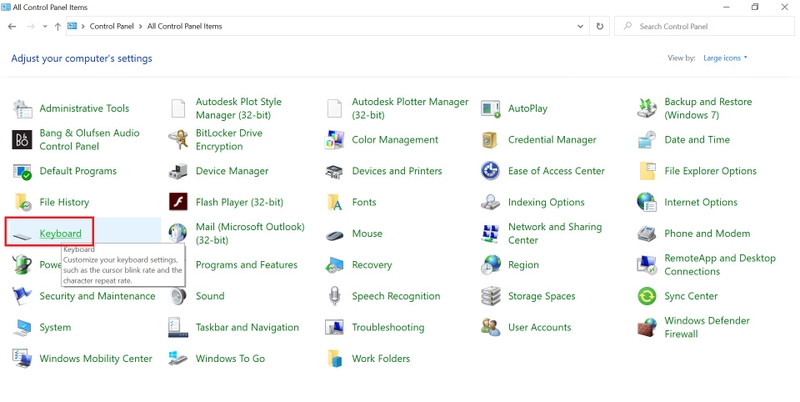Open the Device Manager icon

[x=178, y=171]
